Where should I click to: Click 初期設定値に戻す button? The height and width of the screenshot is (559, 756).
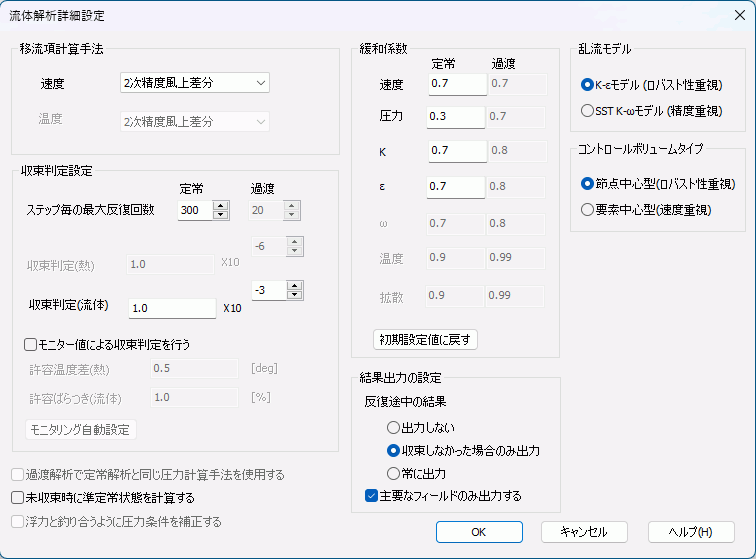coord(426,340)
